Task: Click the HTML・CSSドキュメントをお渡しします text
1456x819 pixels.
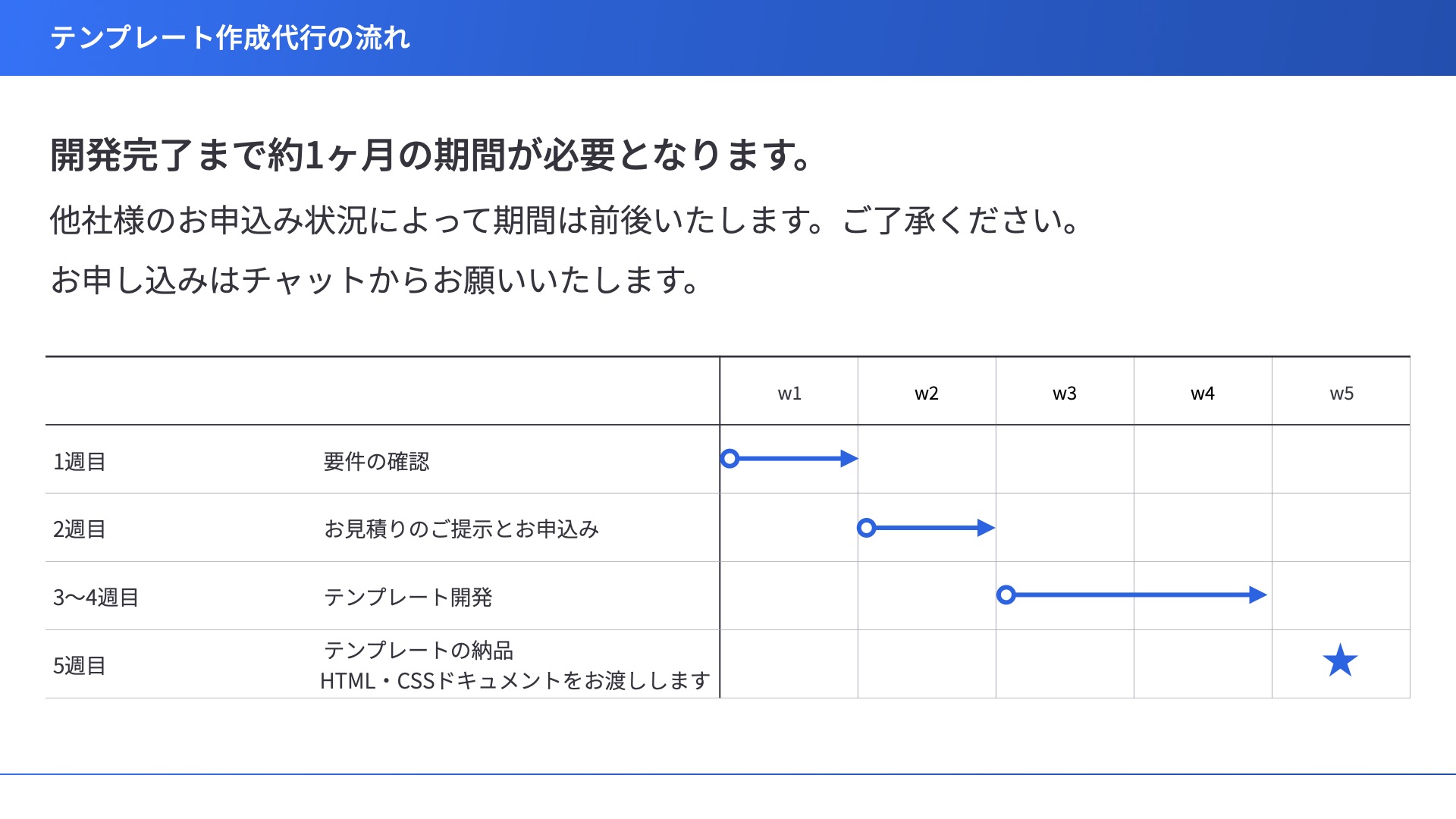Action: point(515,681)
